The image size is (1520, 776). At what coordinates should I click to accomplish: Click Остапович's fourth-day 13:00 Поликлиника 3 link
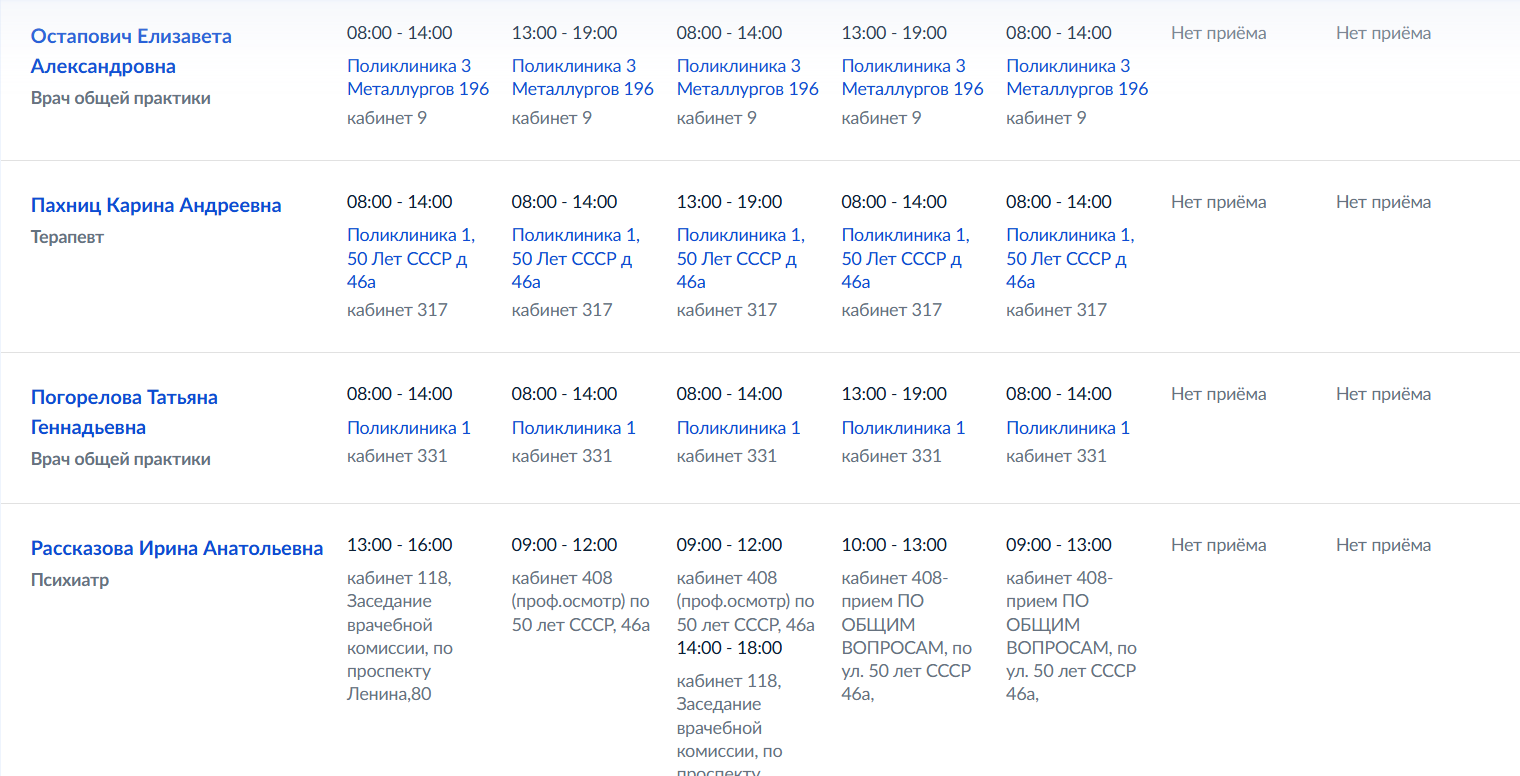pyautogui.click(x=913, y=77)
